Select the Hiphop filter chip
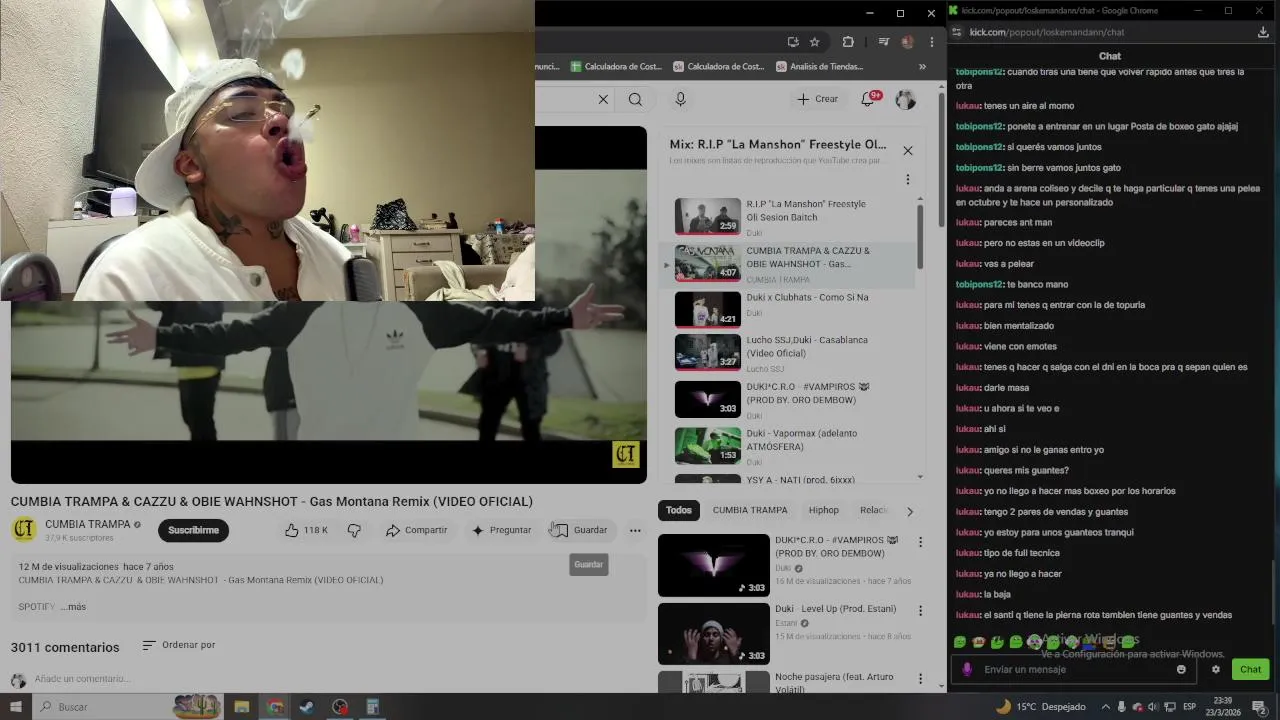The width and height of the screenshot is (1280, 720). pyautogui.click(x=824, y=510)
